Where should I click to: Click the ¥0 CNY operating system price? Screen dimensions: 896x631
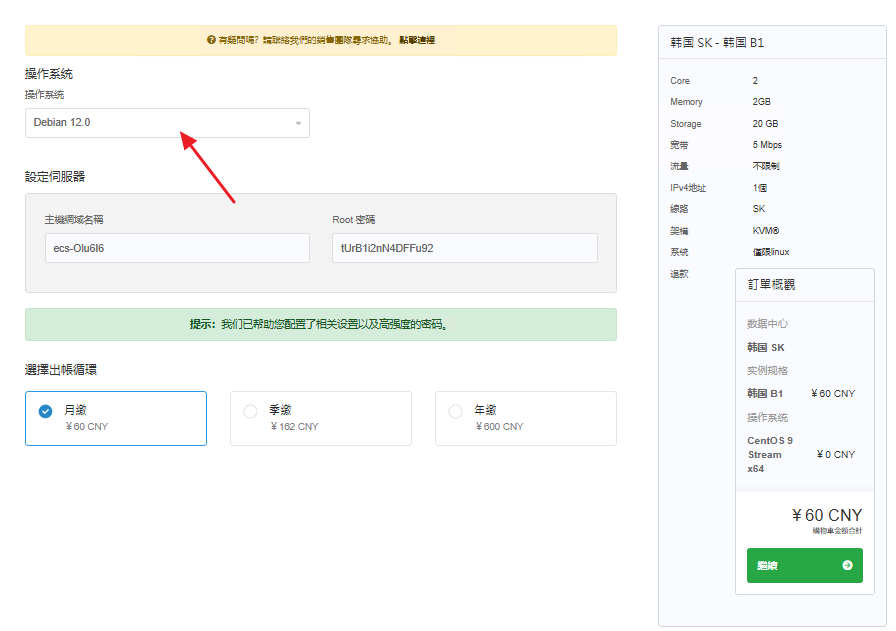coord(835,454)
